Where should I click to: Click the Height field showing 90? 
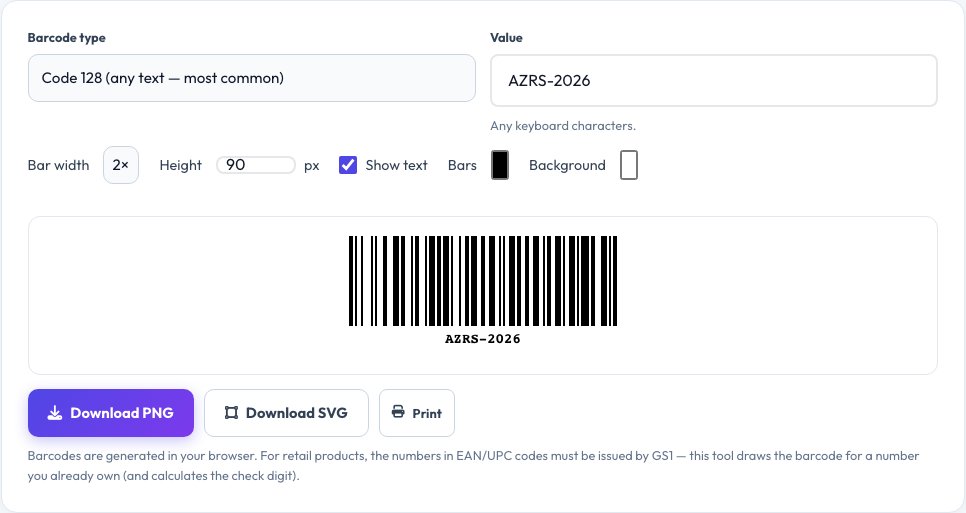pyautogui.click(x=256, y=165)
